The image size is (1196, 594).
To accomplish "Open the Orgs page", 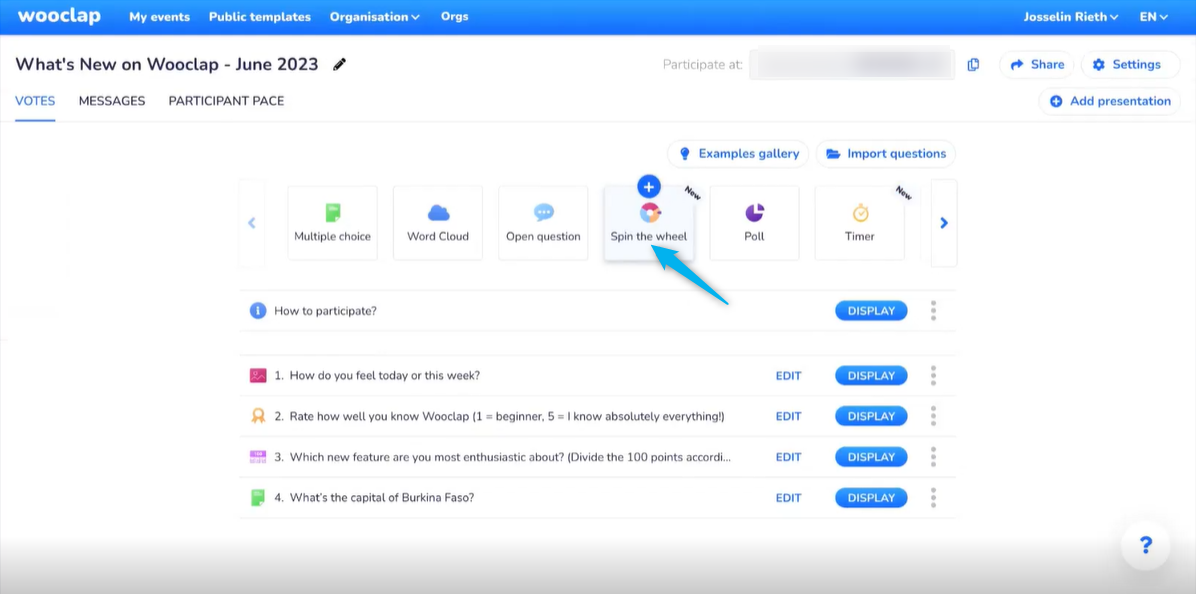I will click(455, 16).
